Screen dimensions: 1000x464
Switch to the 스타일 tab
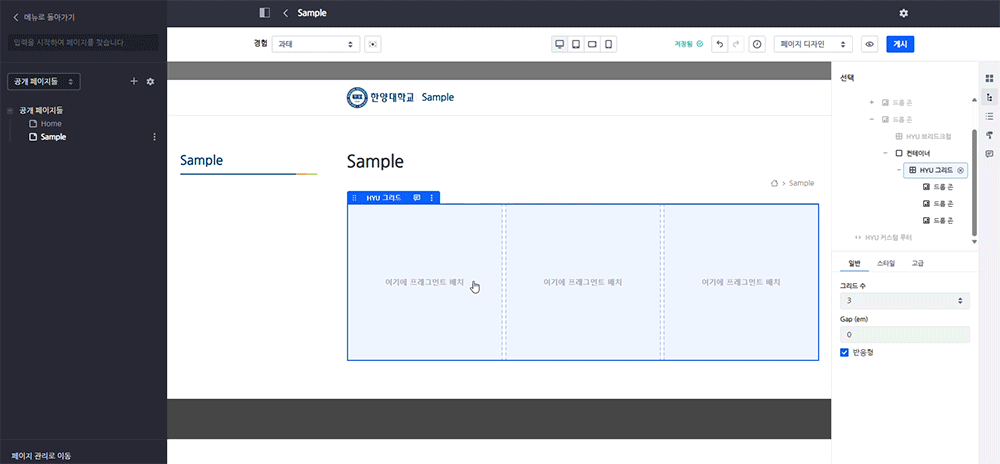pos(886,263)
